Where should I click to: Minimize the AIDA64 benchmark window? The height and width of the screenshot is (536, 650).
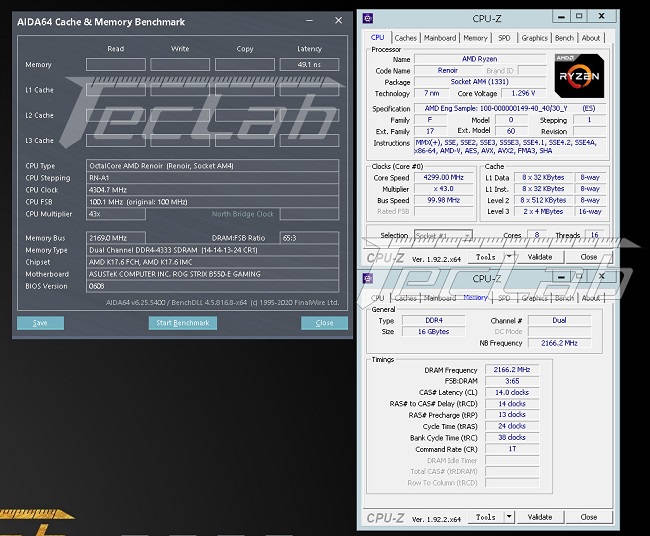pyautogui.click(x=309, y=21)
